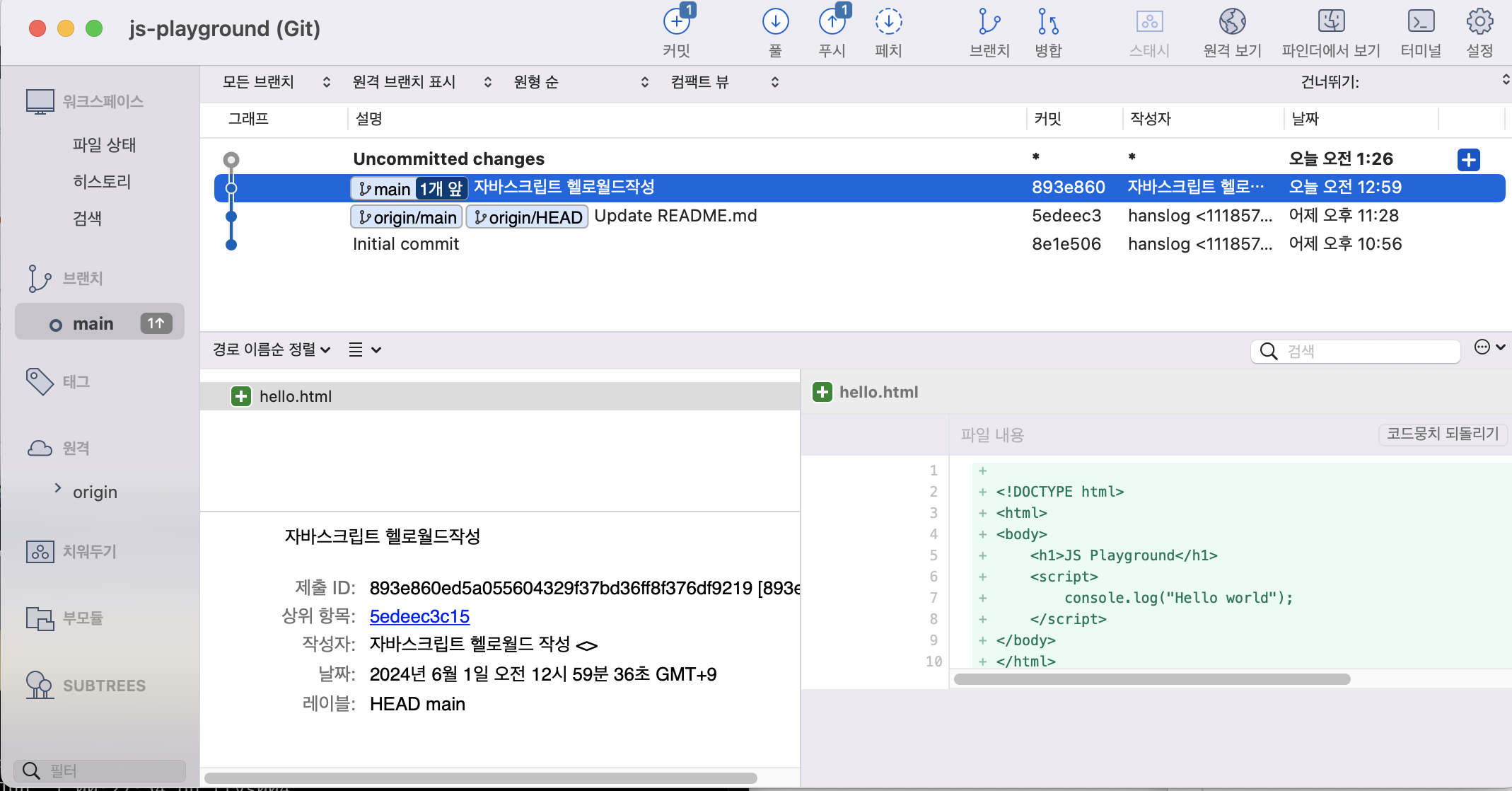
Task: Select 검색 in the sidebar
Action: (87, 219)
